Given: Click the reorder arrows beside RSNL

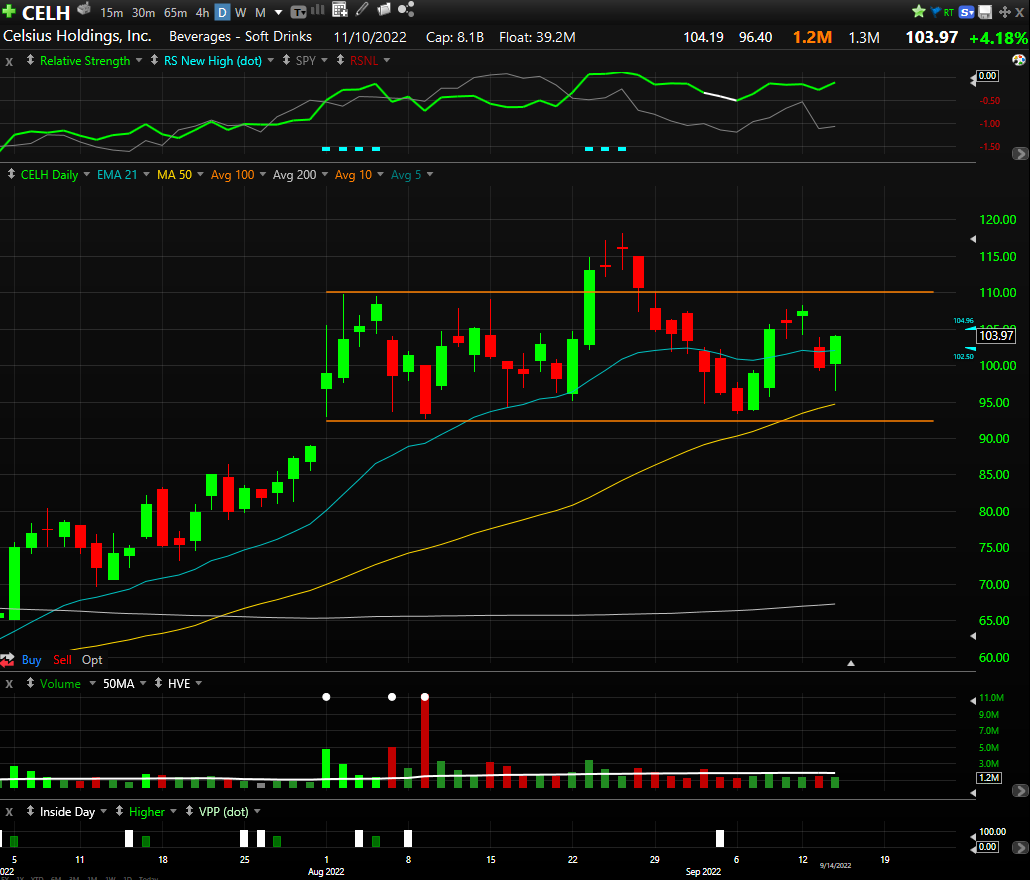Looking at the screenshot, I should (340, 60).
